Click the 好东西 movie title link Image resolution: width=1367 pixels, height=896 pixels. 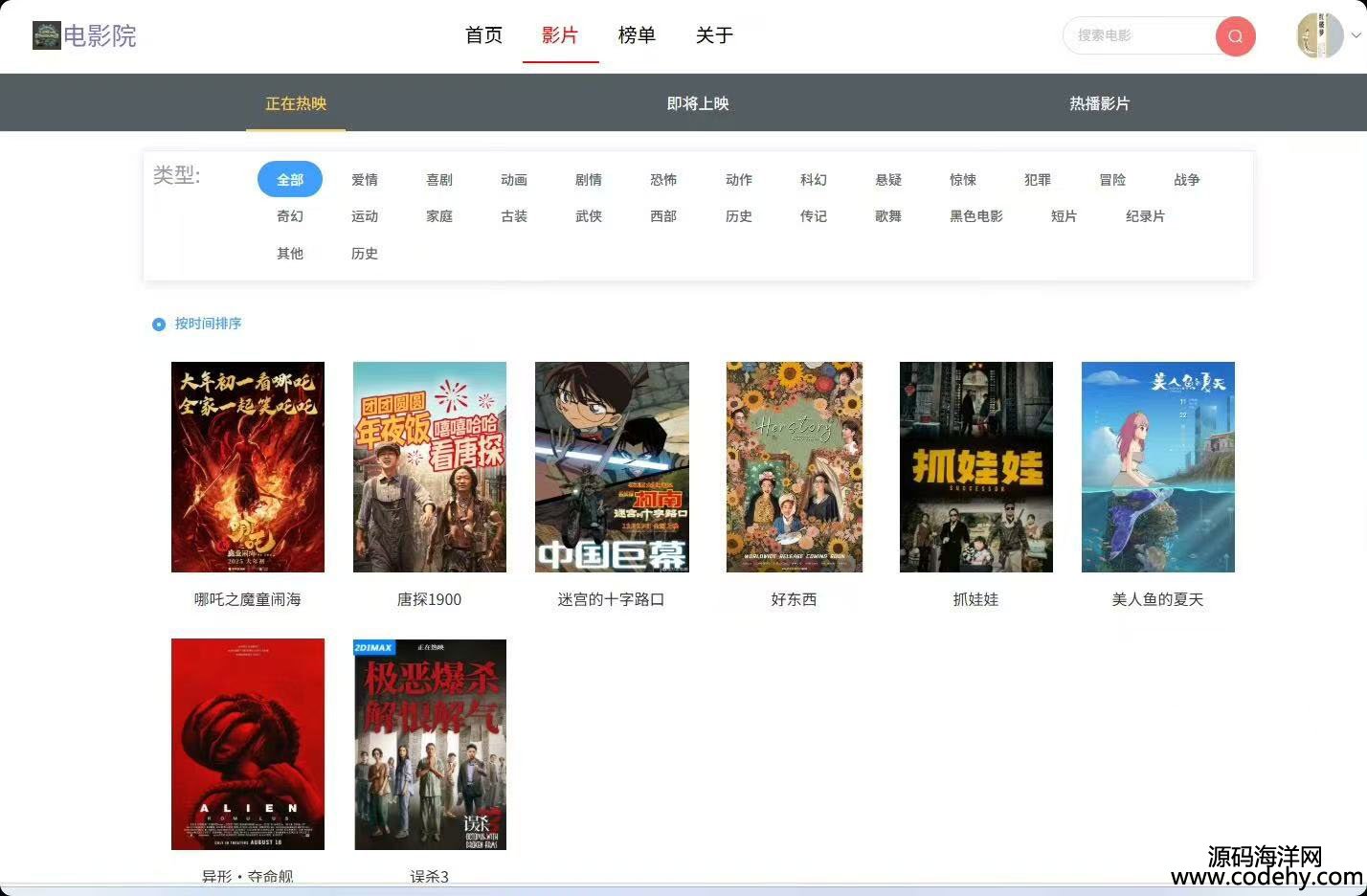pos(794,599)
